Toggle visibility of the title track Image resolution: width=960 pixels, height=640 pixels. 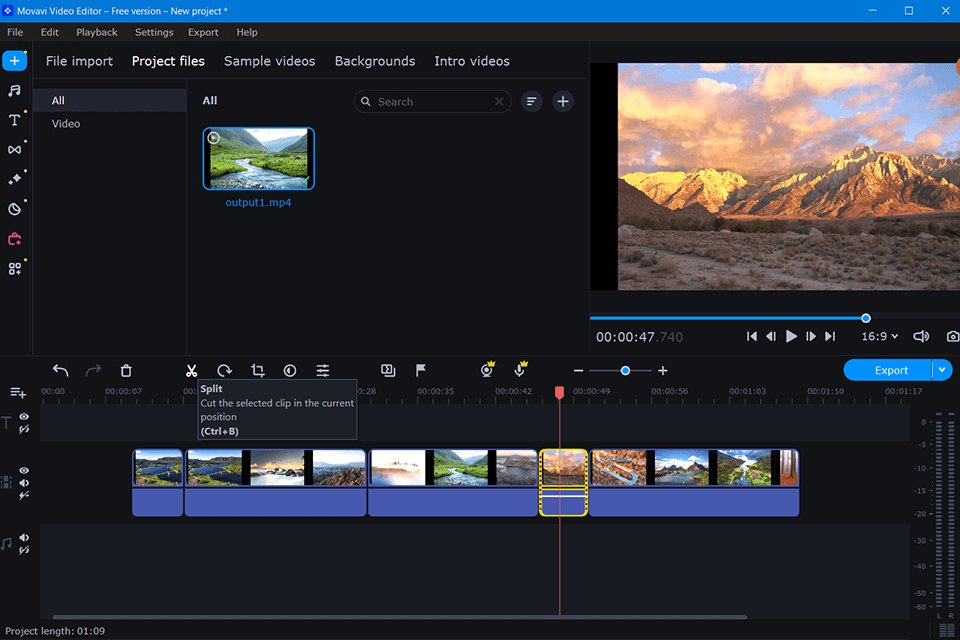pos(24,417)
